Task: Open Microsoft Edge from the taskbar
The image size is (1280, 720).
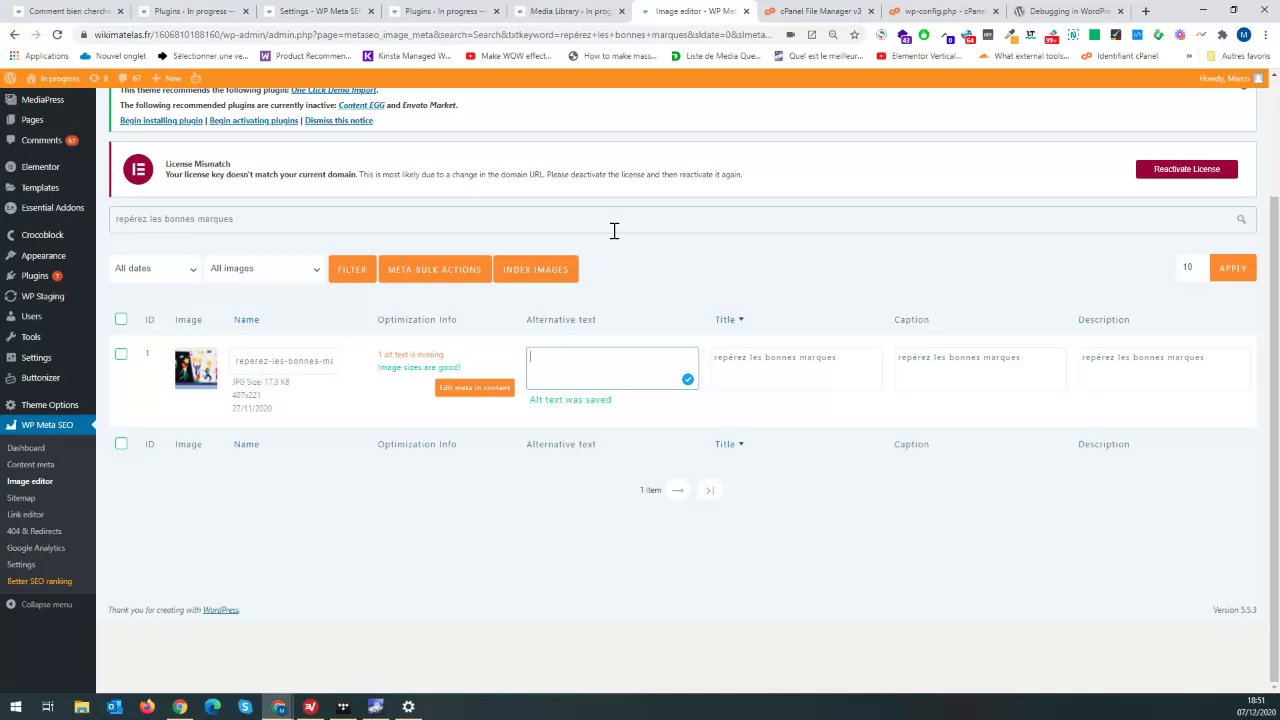Action: point(212,707)
